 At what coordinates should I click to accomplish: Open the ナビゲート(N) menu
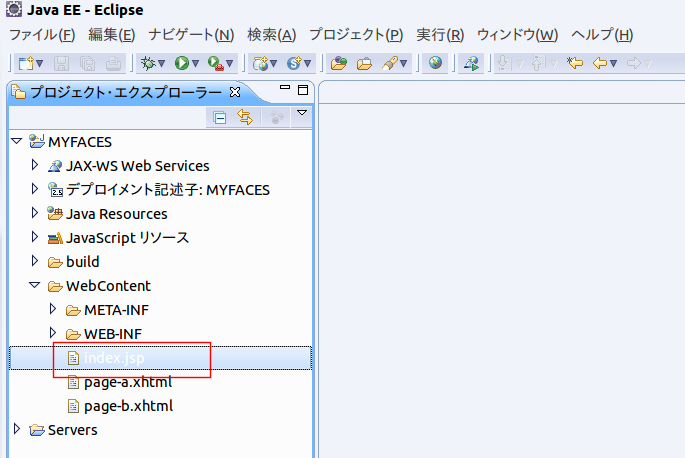click(191, 35)
